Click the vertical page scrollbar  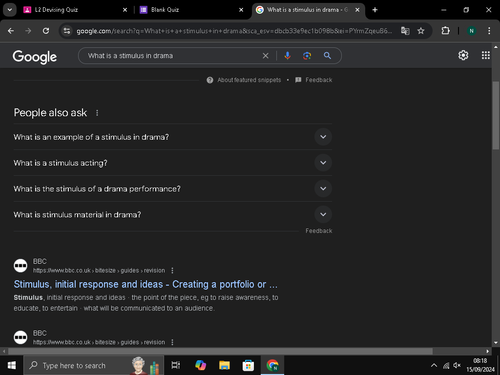[x=496, y=115]
